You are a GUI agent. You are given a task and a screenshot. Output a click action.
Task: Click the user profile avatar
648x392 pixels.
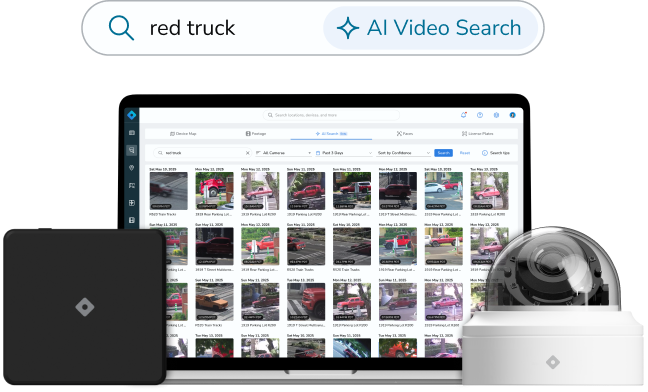(512, 115)
